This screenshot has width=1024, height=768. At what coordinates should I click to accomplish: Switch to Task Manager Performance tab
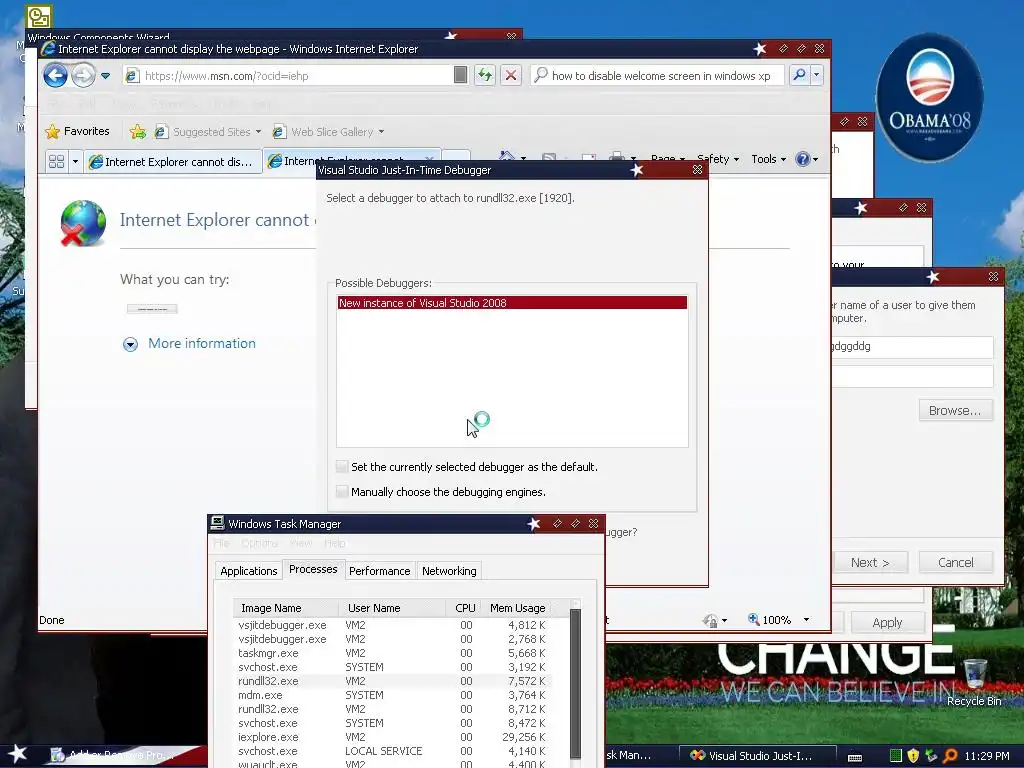(x=379, y=571)
